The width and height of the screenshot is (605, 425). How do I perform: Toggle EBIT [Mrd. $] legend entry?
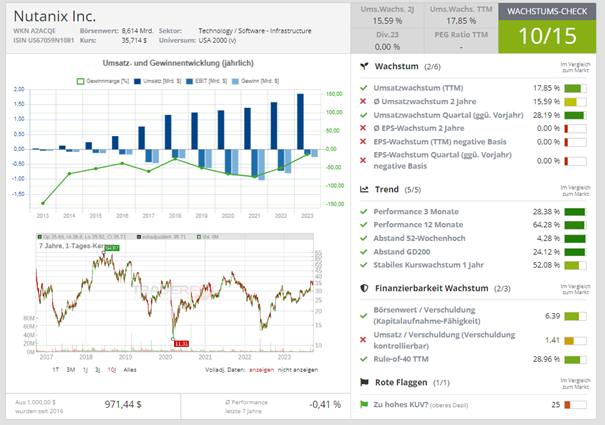pyautogui.click(x=206, y=81)
